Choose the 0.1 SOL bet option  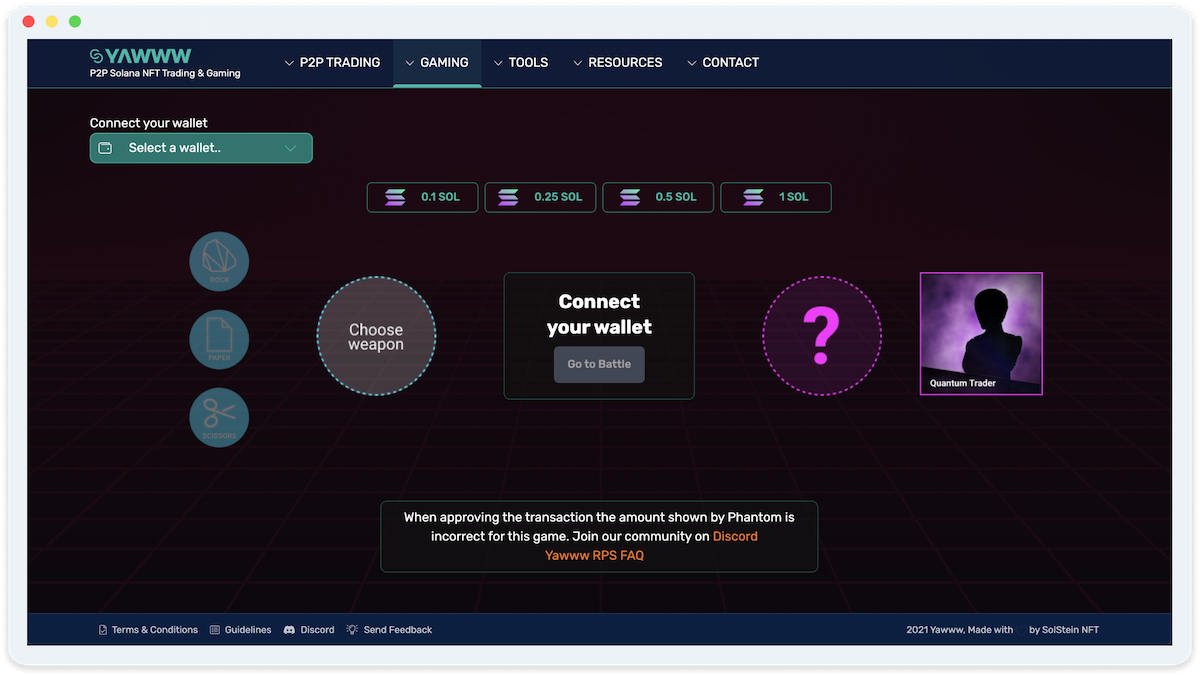422,197
